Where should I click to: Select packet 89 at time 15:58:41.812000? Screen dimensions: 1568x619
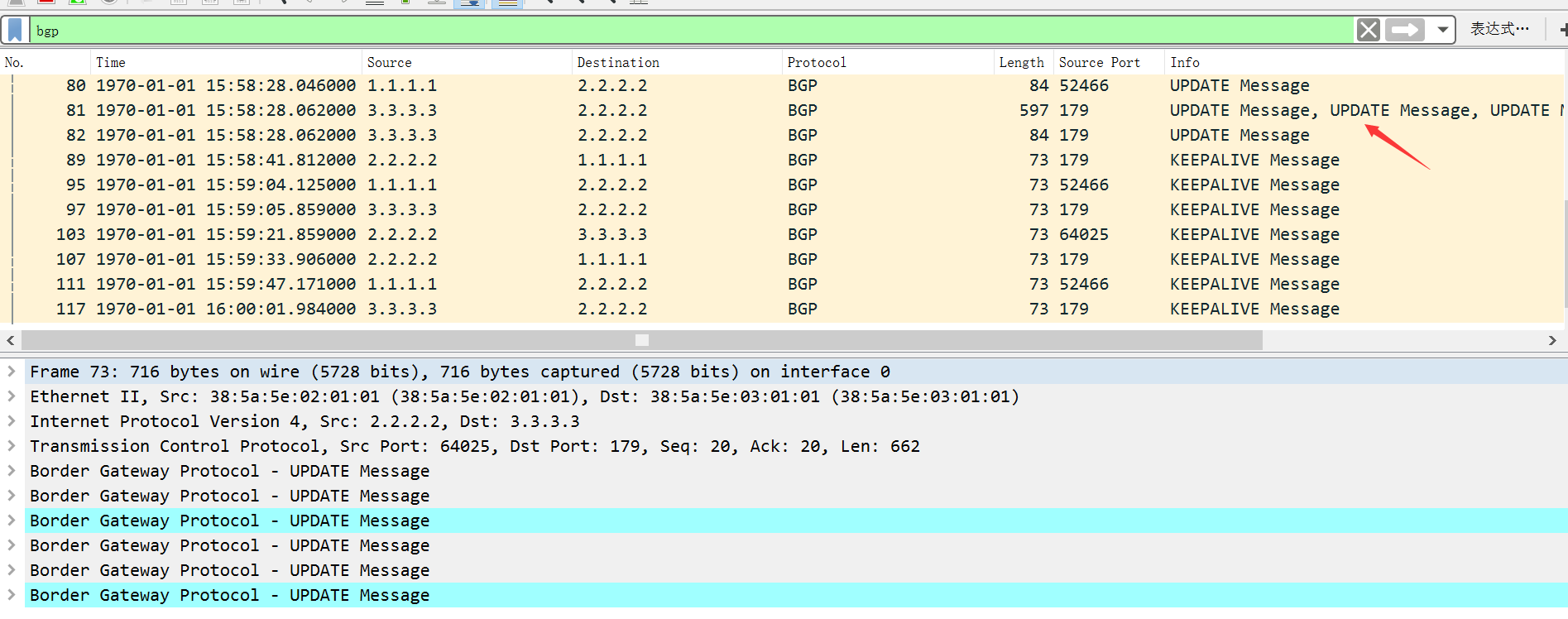[782, 161]
